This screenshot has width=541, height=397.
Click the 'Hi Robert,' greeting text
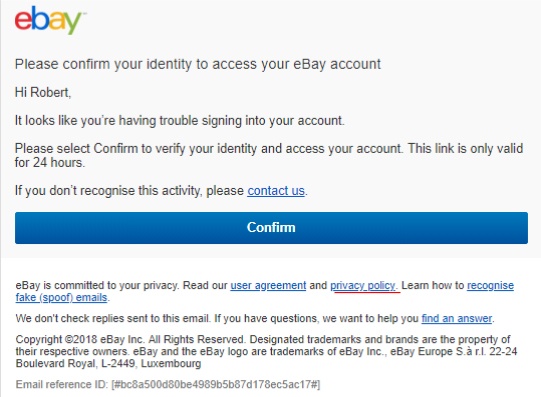point(43,92)
